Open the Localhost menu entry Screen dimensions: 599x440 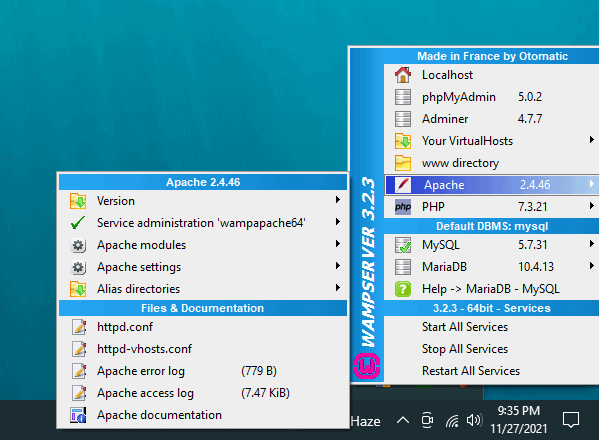pyautogui.click(x=491, y=75)
